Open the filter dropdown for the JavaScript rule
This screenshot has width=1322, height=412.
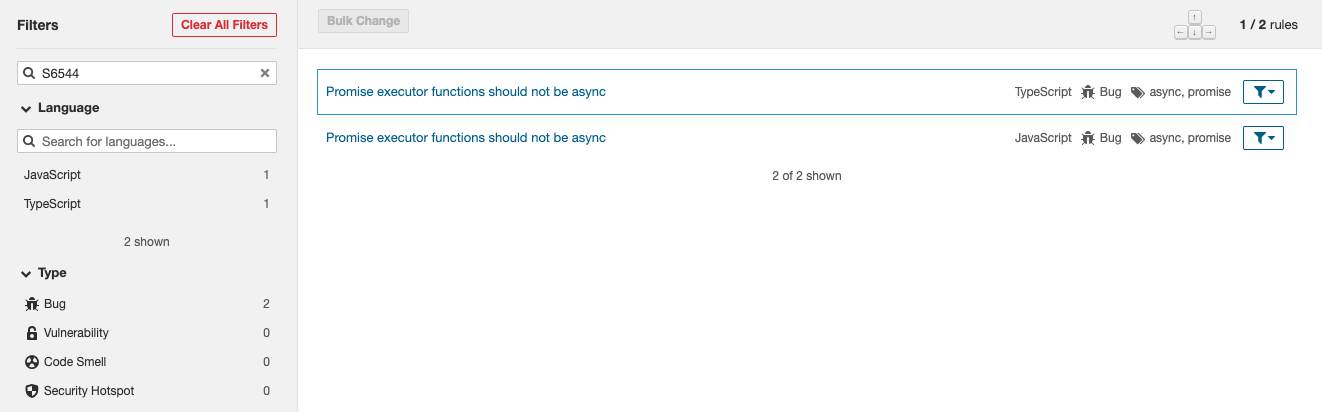click(1263, 138)
